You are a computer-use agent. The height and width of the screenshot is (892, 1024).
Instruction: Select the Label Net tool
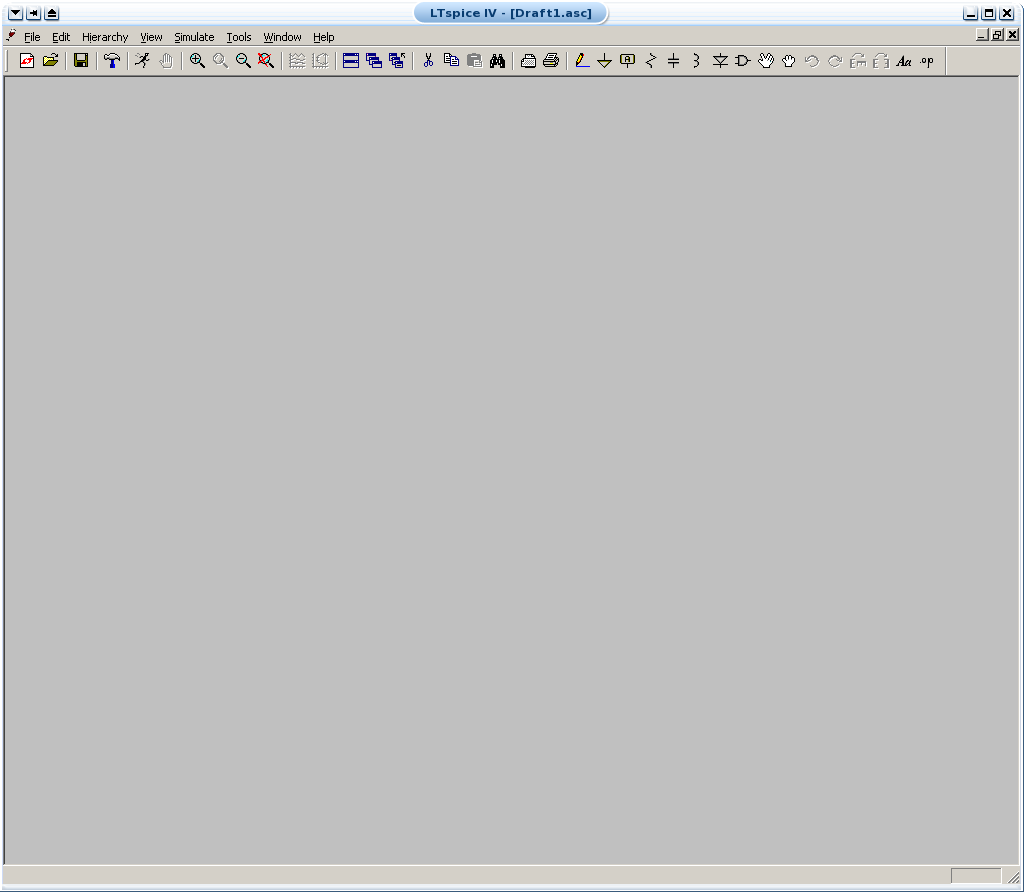(x=626, y=60)
